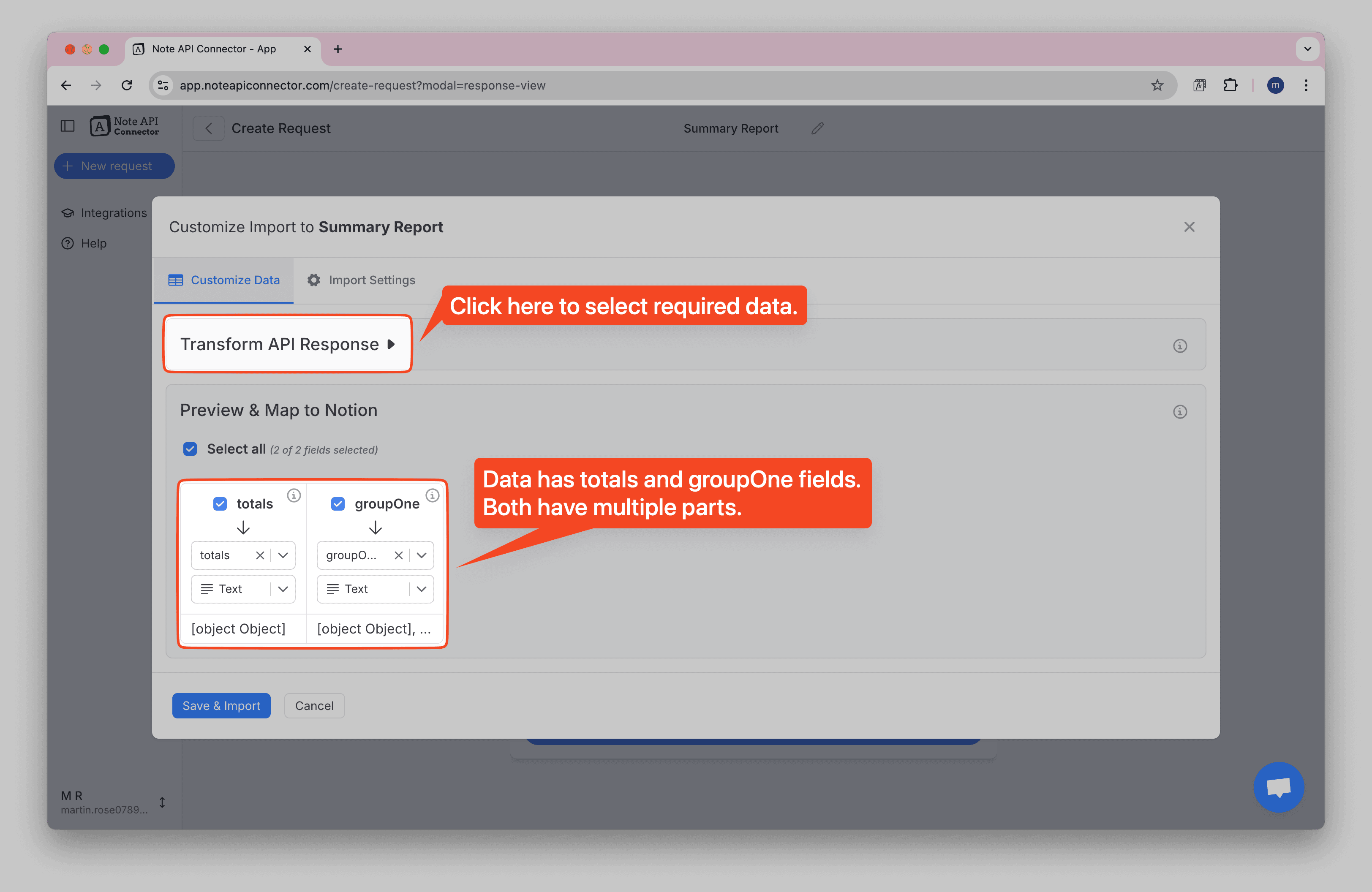Screen dimensions: 1372x892
Task: Expand Transform API Response section
Action: 287,344
